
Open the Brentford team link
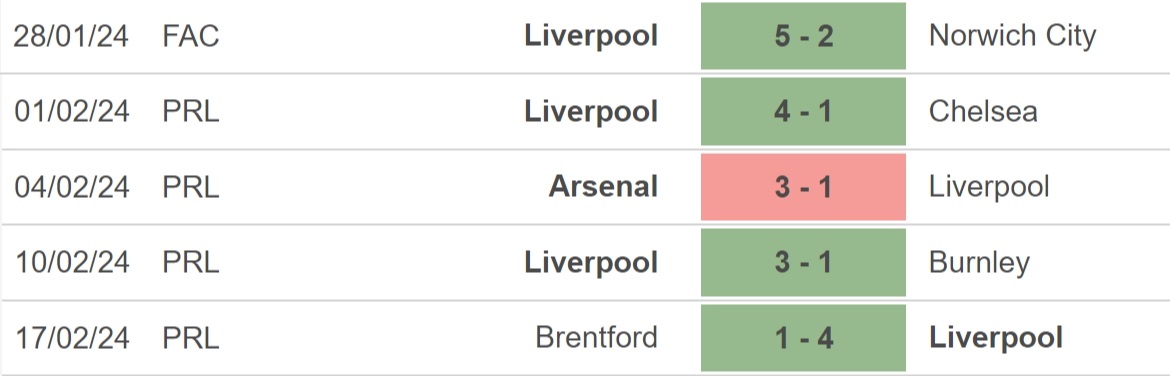tap(596, 338)
